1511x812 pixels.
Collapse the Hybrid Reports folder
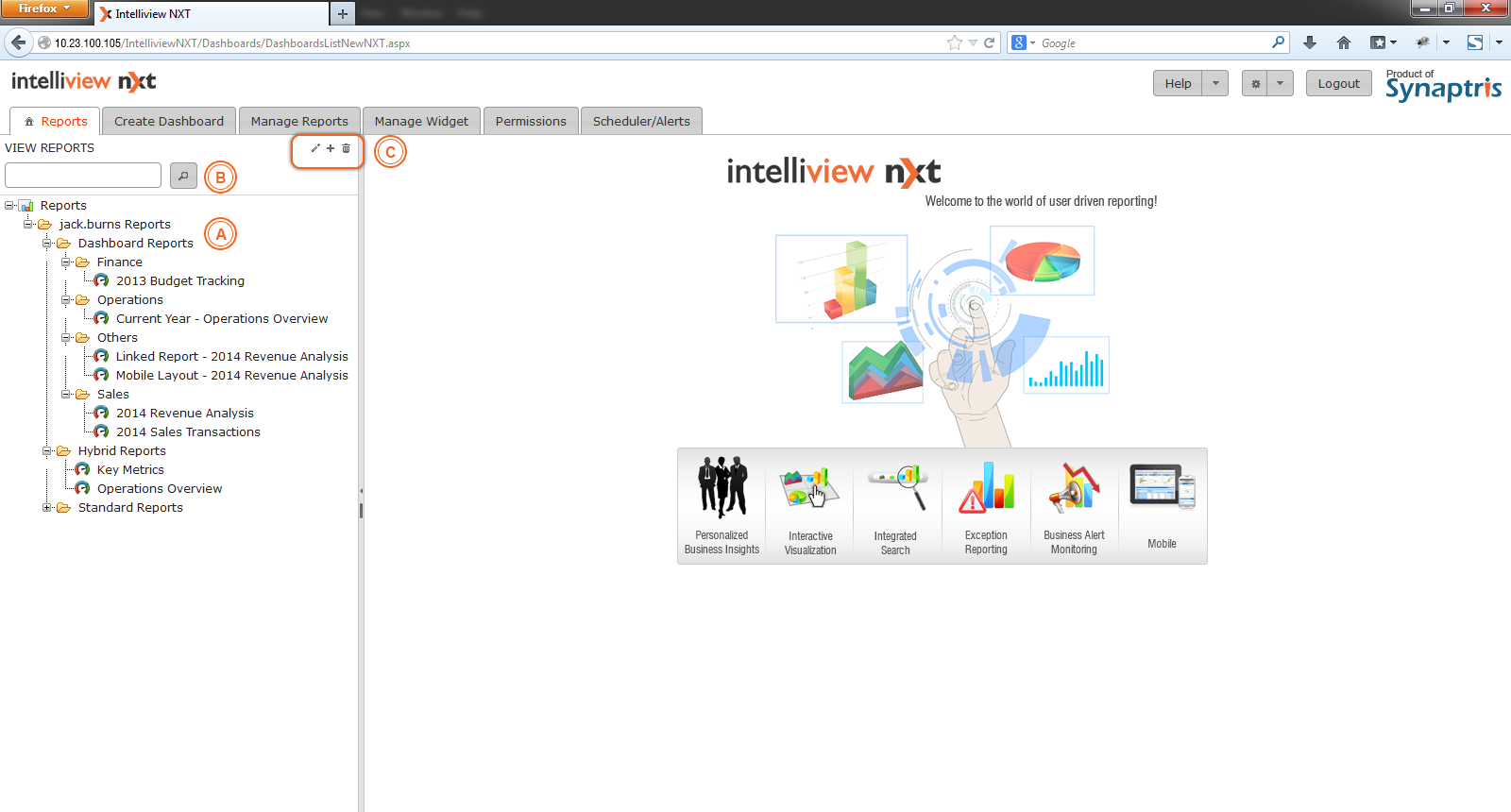(47, 450)
